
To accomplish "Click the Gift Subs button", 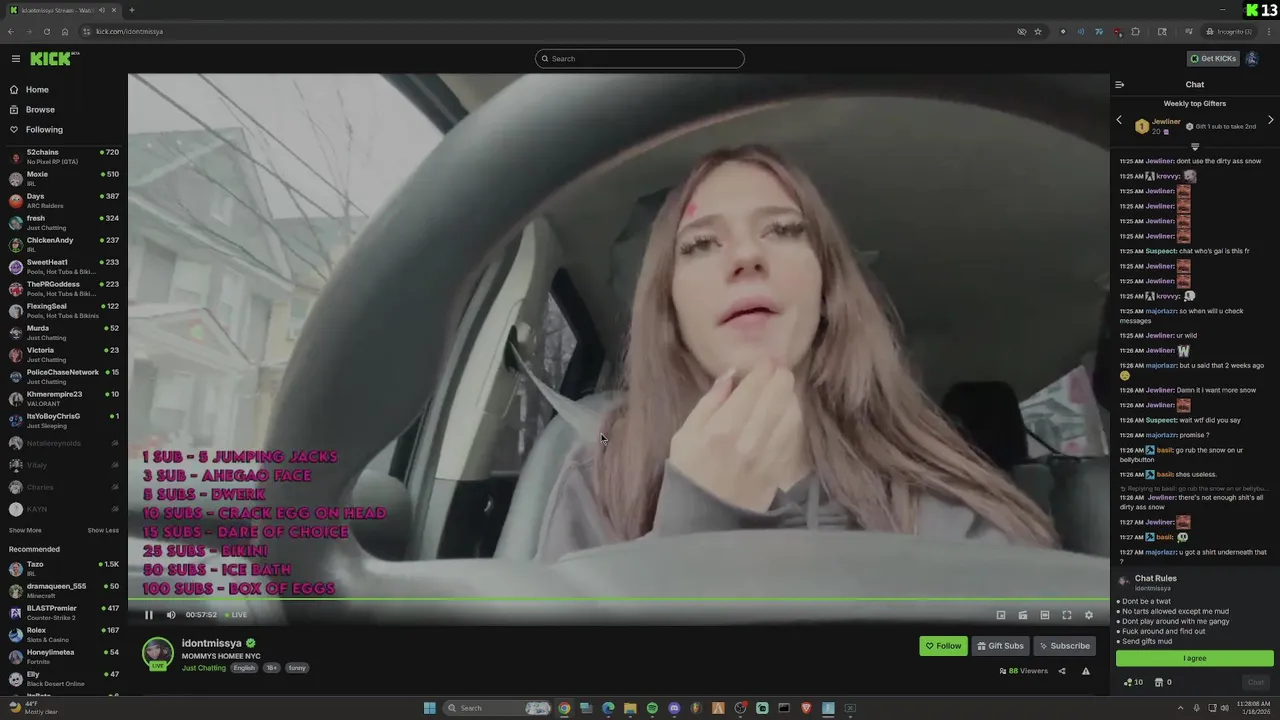I will coord(1000,646).
